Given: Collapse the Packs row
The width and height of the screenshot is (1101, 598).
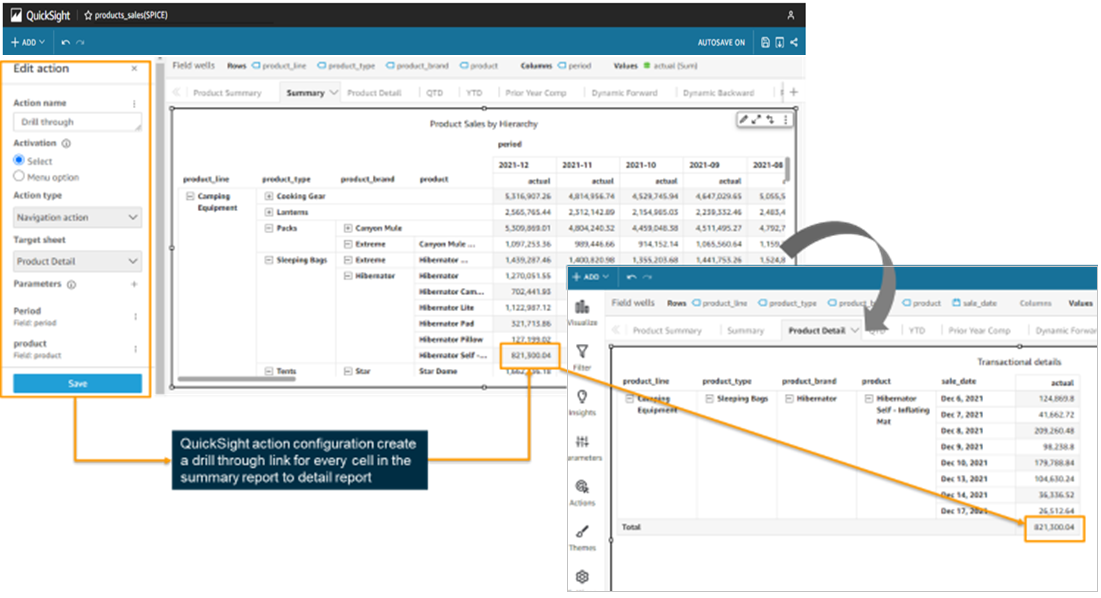Looking at the screenshot, I should (268, 228).
